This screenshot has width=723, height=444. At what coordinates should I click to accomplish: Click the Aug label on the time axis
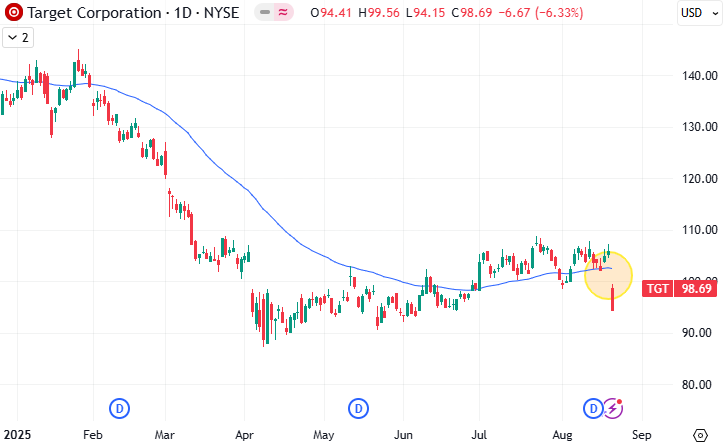562,435
